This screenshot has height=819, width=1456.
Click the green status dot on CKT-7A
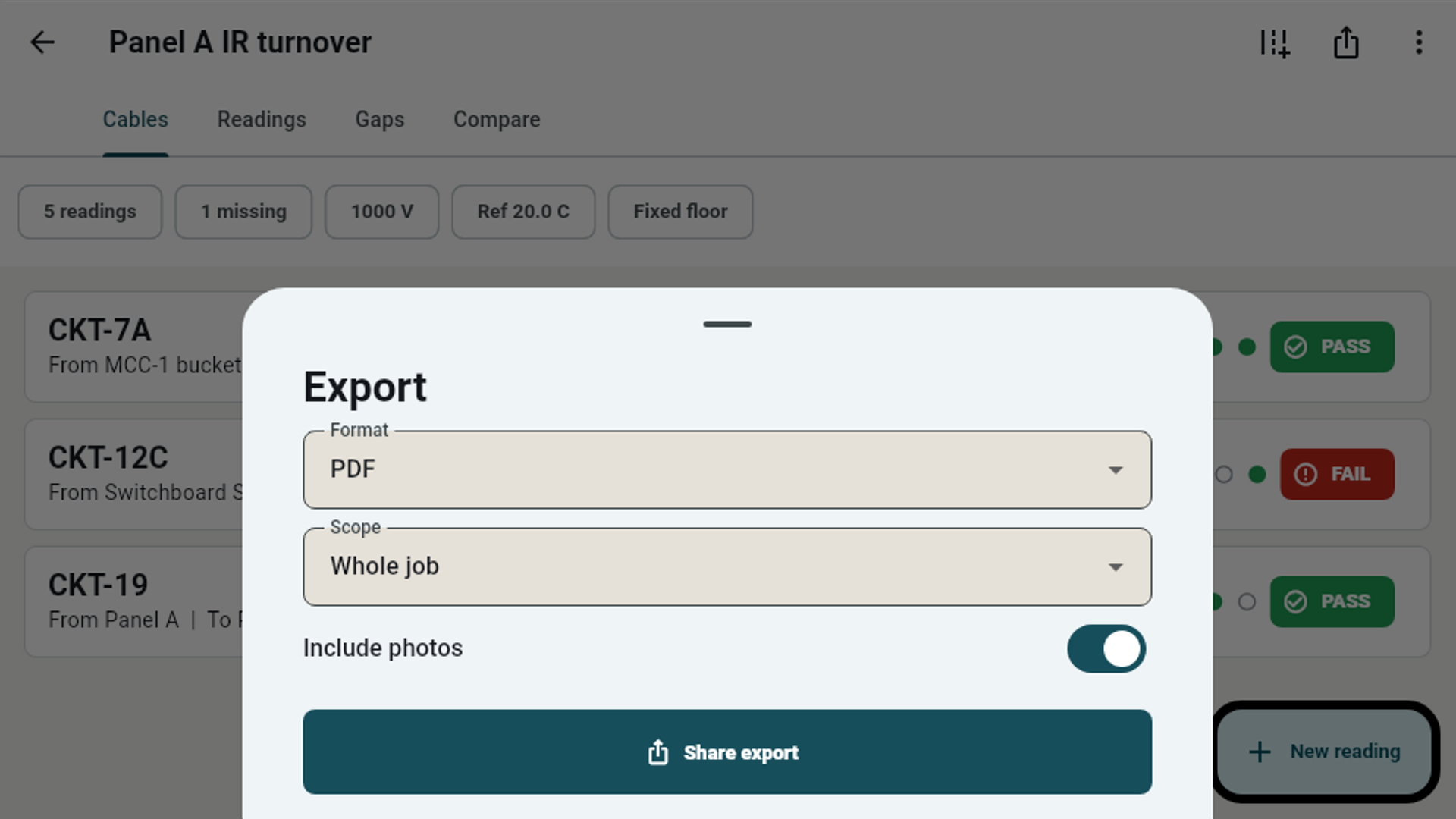[x=1247, y=347]
